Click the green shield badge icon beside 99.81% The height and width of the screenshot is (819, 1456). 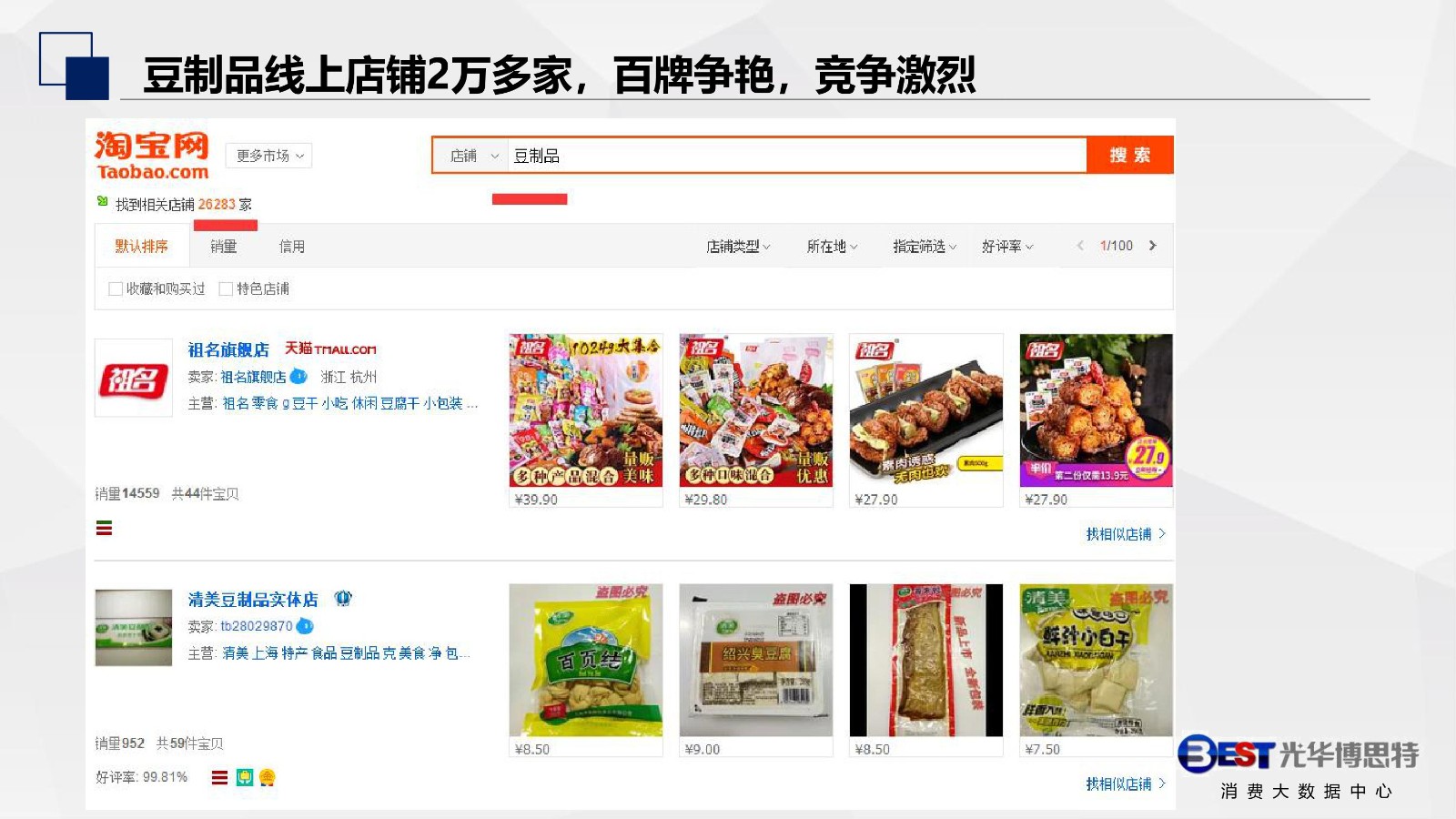pos(244,777)
